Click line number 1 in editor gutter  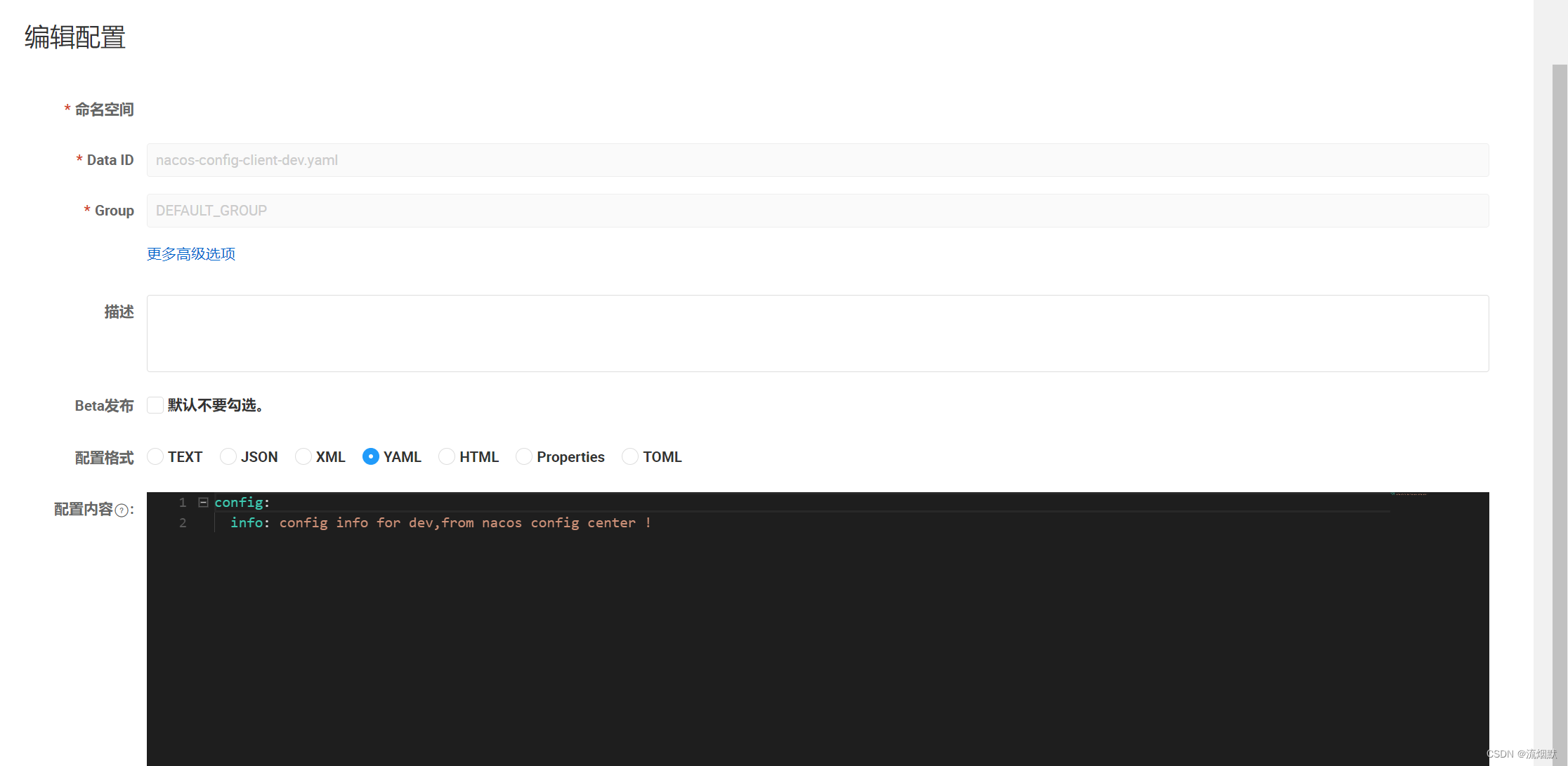click(183, 502)
